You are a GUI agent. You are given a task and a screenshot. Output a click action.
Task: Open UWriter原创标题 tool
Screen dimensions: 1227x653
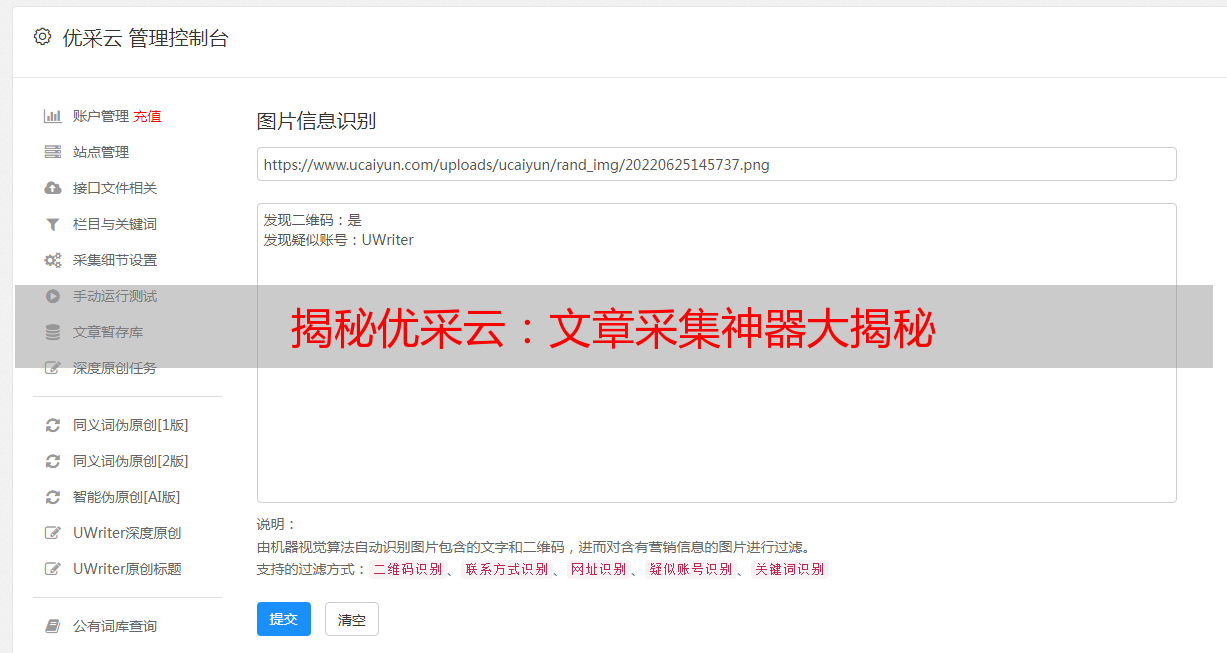click(127, 569)
